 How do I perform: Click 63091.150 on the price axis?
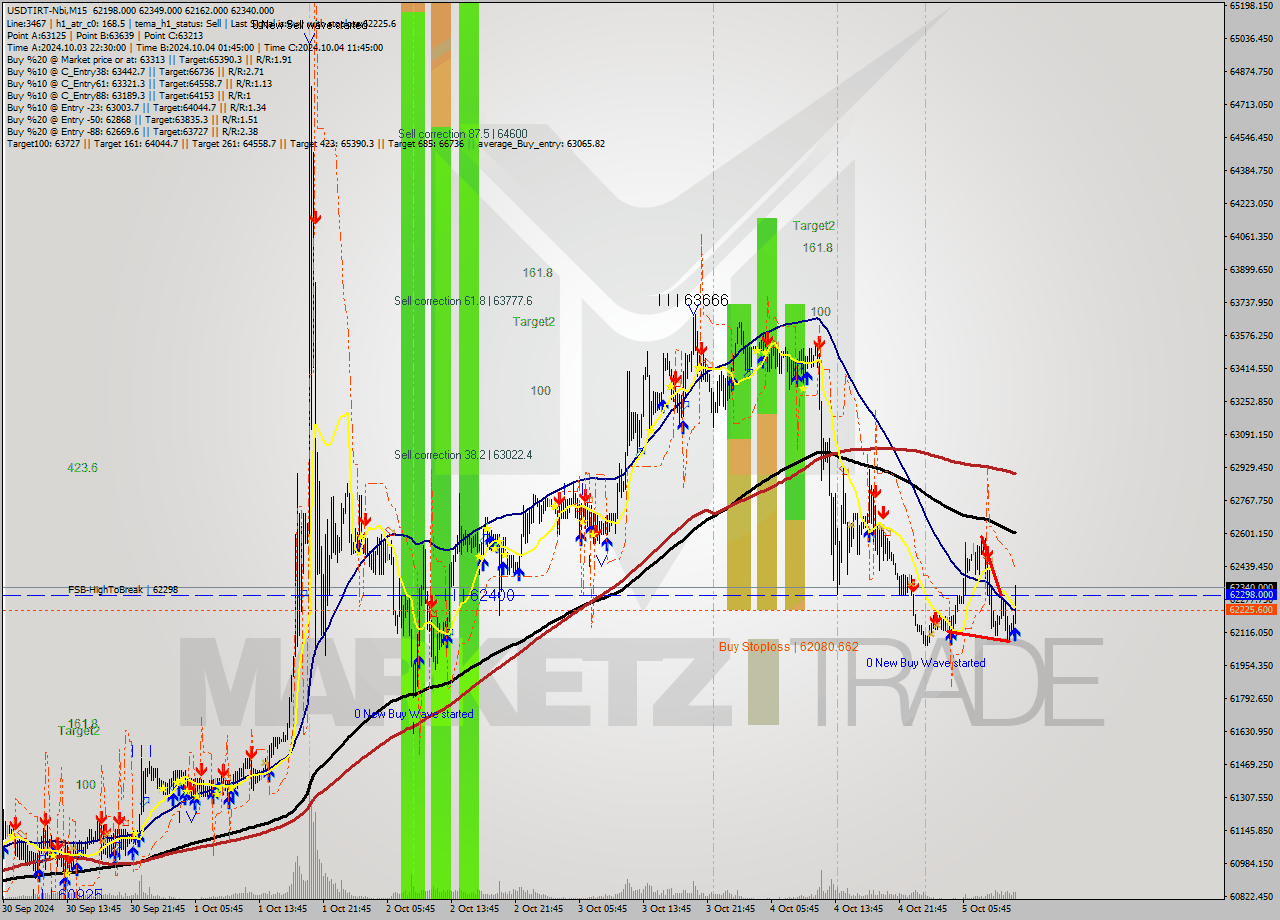tap(1251, 434)
